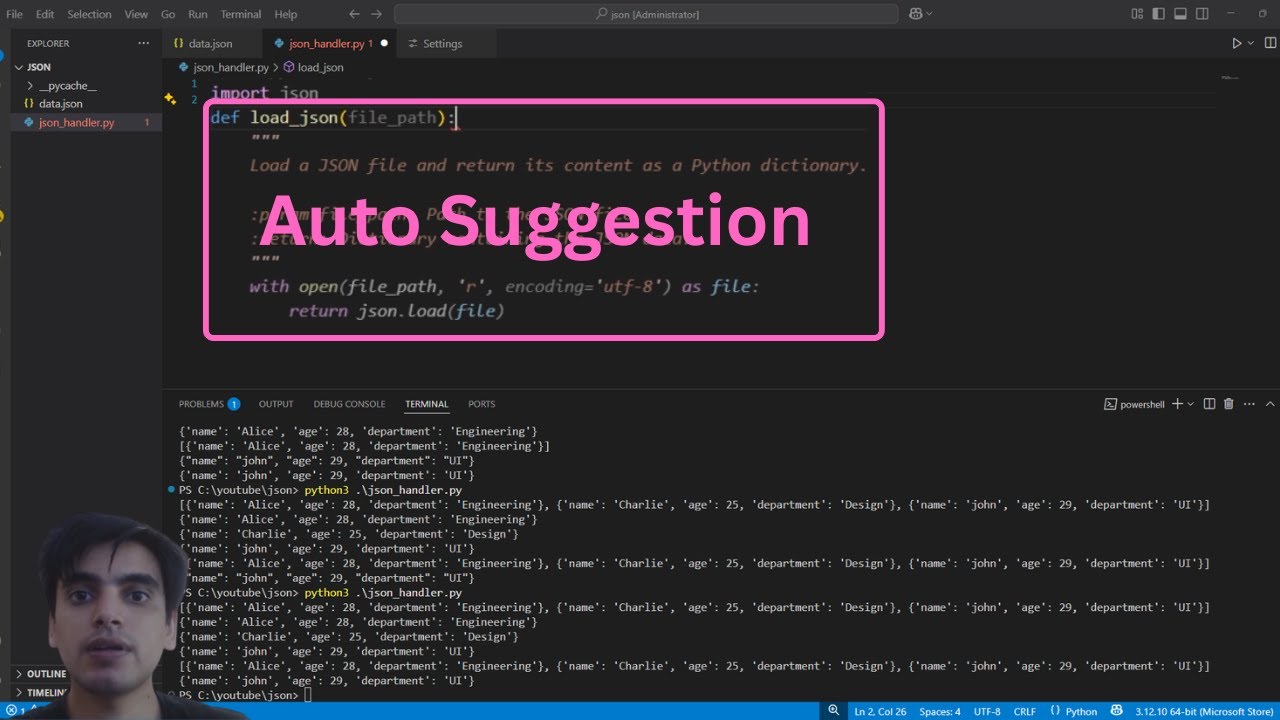
Task: Open the File menu
Action: click(15, 14)
